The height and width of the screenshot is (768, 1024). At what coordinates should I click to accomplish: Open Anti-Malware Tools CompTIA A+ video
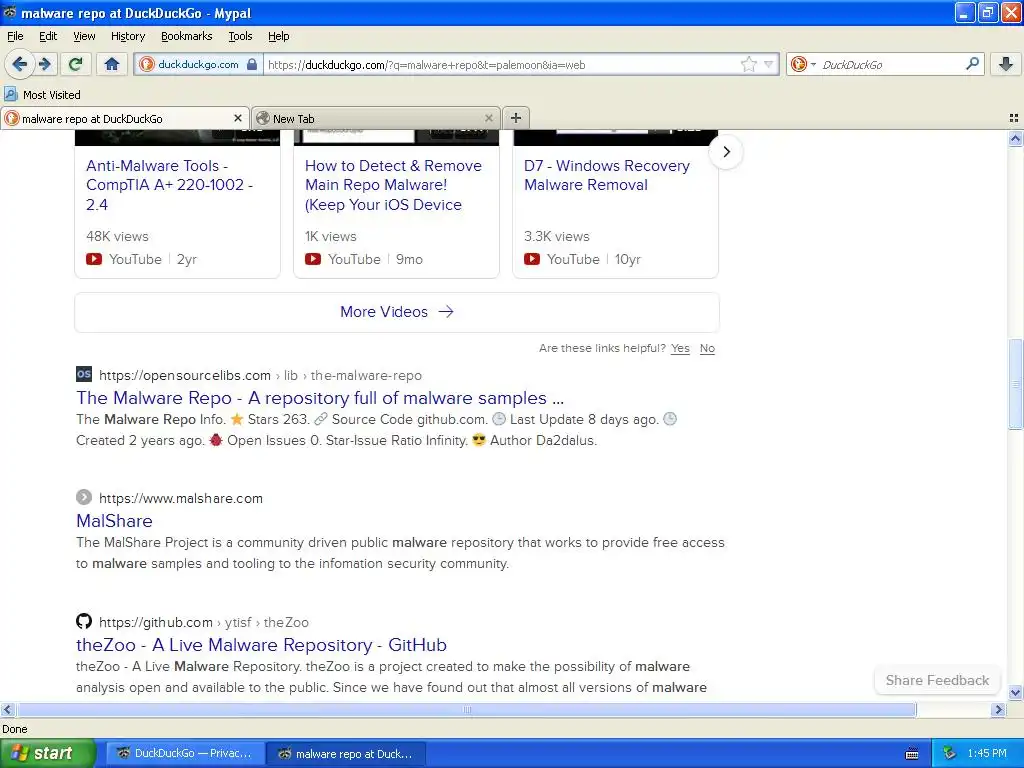pyautogui.click(x=169, y=185)
